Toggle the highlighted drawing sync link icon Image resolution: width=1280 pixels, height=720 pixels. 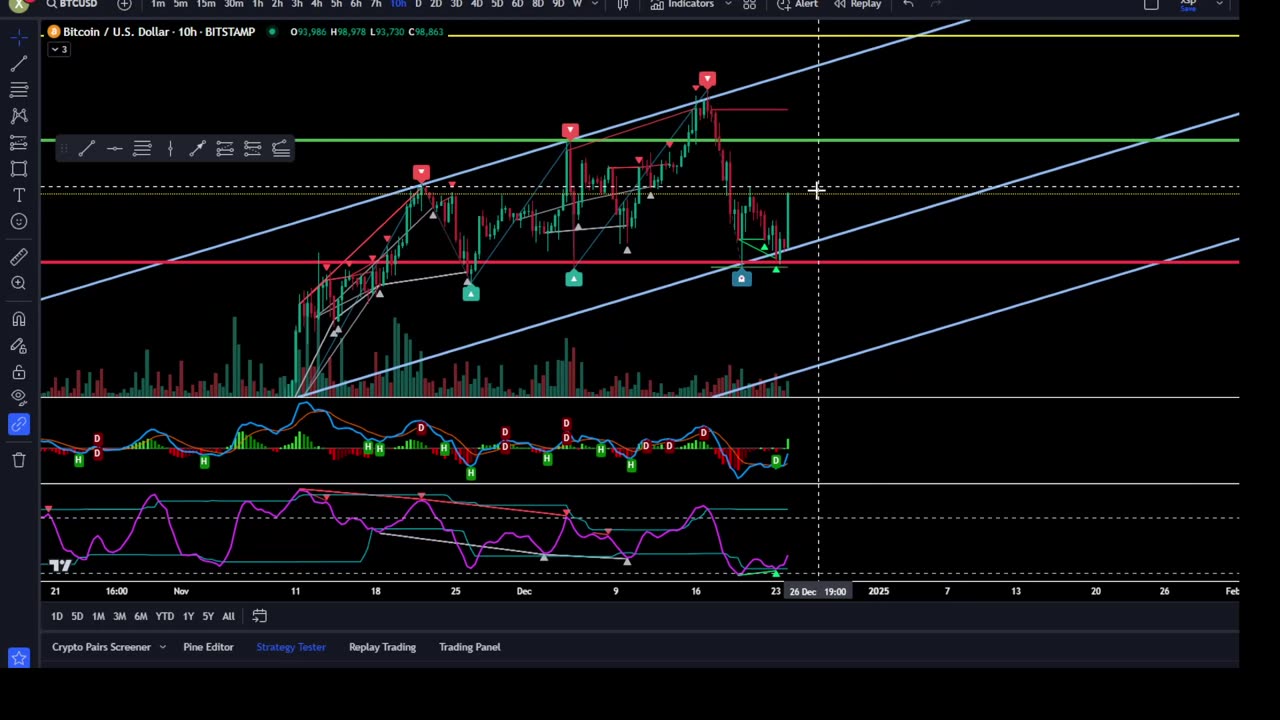tap(19, 425)
